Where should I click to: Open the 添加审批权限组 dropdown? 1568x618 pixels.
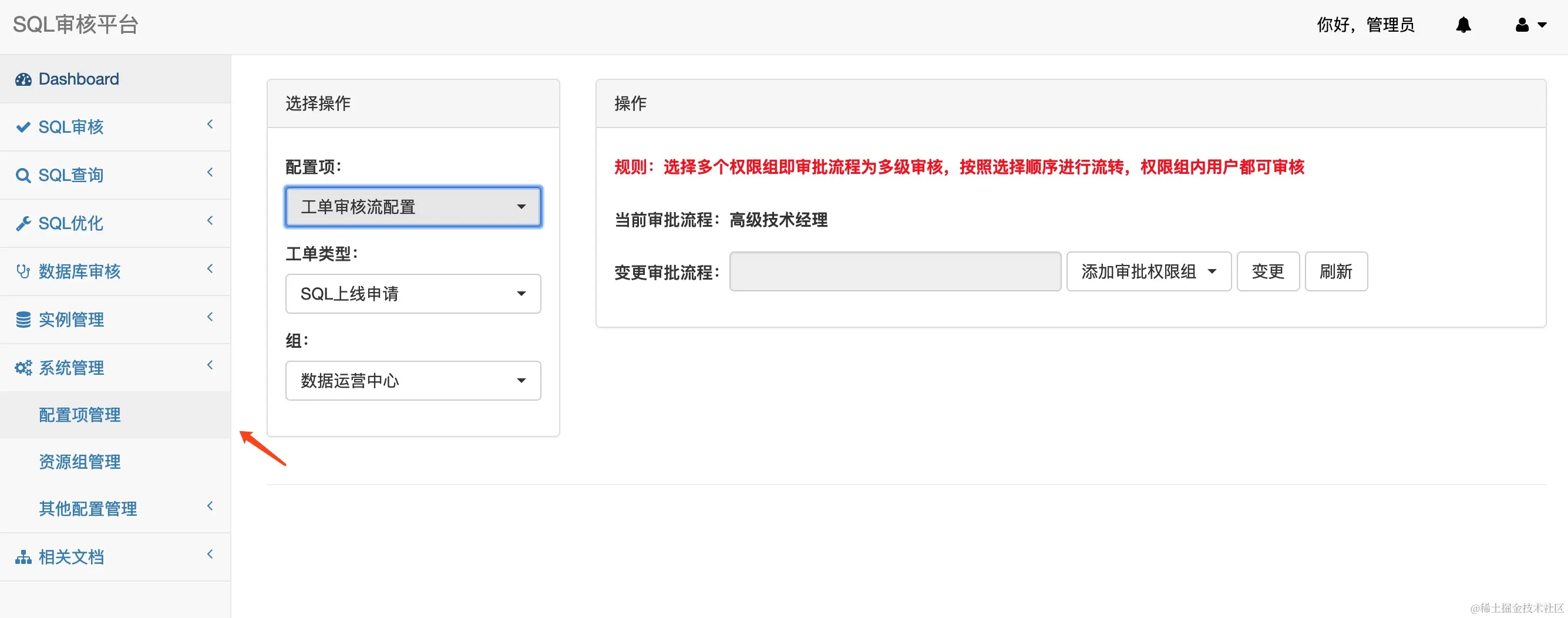point(1149,271)
